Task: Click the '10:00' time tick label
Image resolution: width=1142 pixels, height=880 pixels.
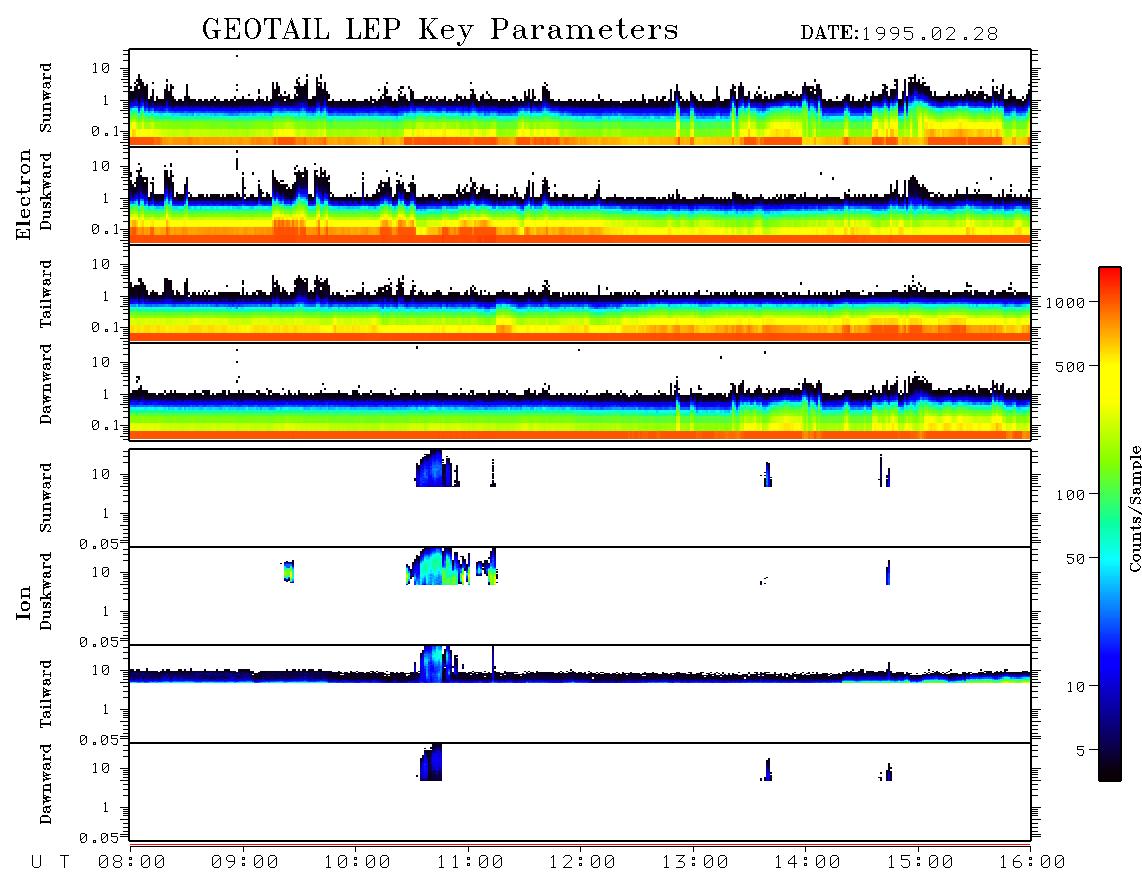Action: [x=357, y=862]
